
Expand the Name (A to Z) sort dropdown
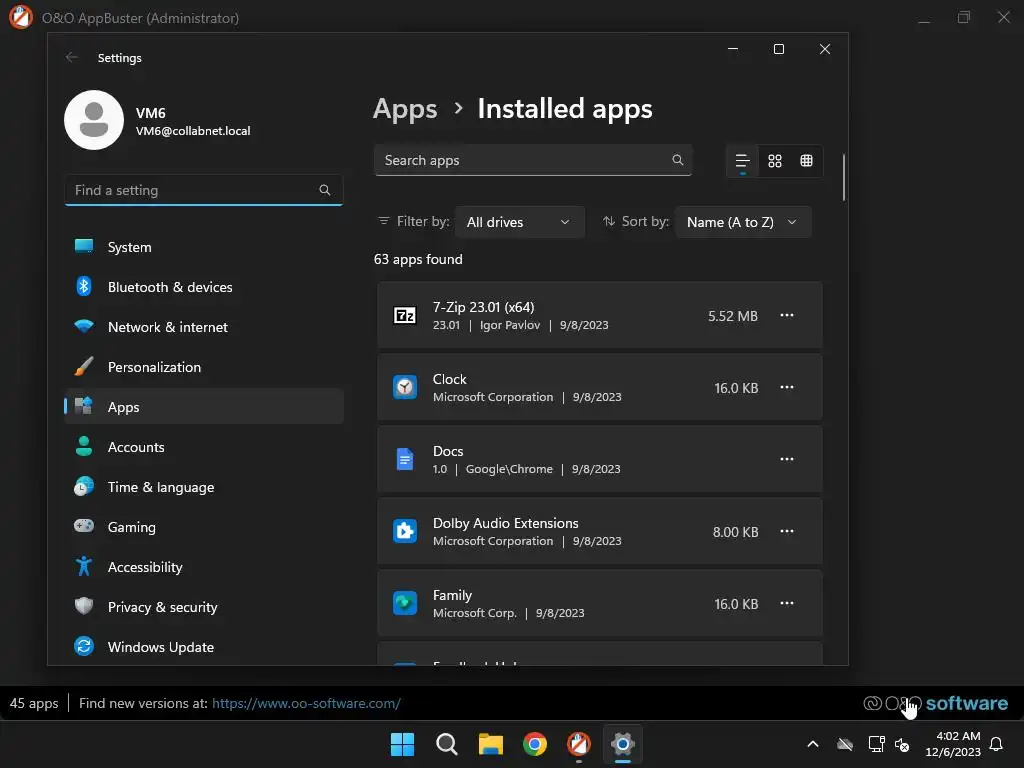[x=743, y=222]
